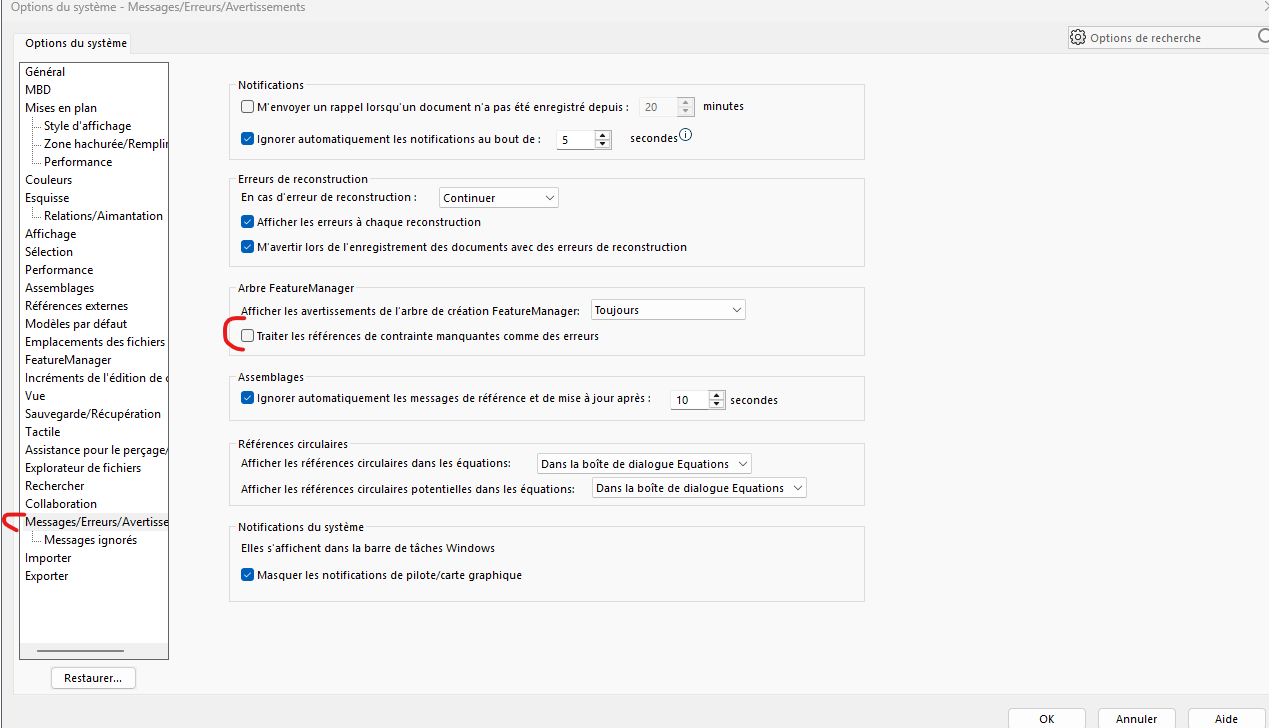The image size is (1269, 728).
Task: Open the 'Collaboration' category
Action: click(x=61, y=504)
